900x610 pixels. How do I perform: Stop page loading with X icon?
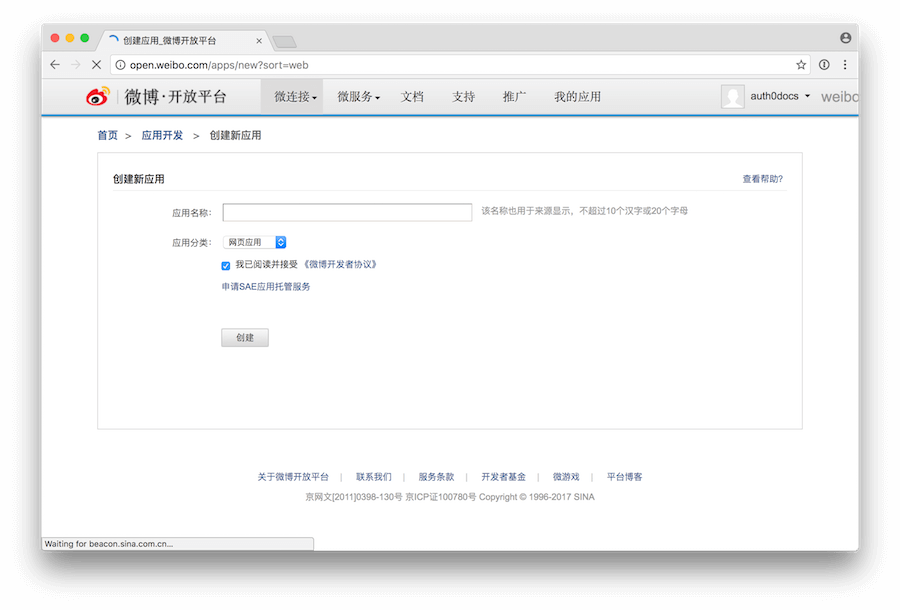pyautogui.click(x=96, y=65)
